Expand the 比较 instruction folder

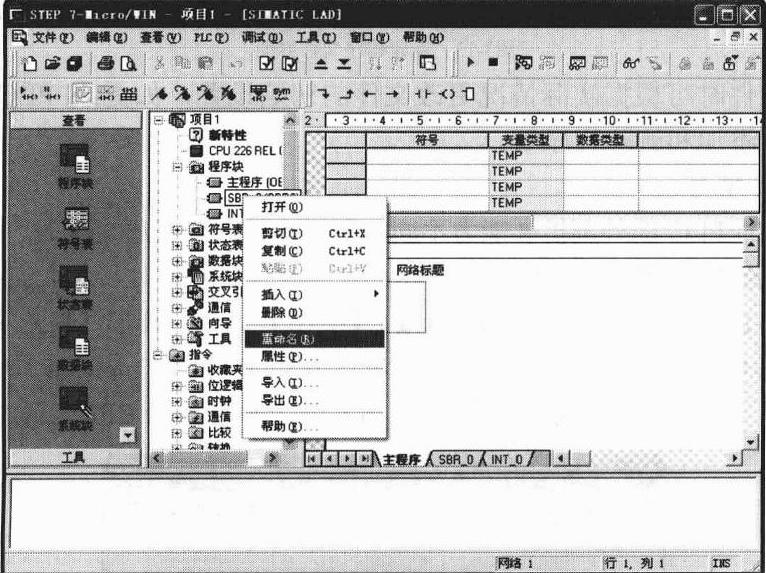(x=177, y=433)
